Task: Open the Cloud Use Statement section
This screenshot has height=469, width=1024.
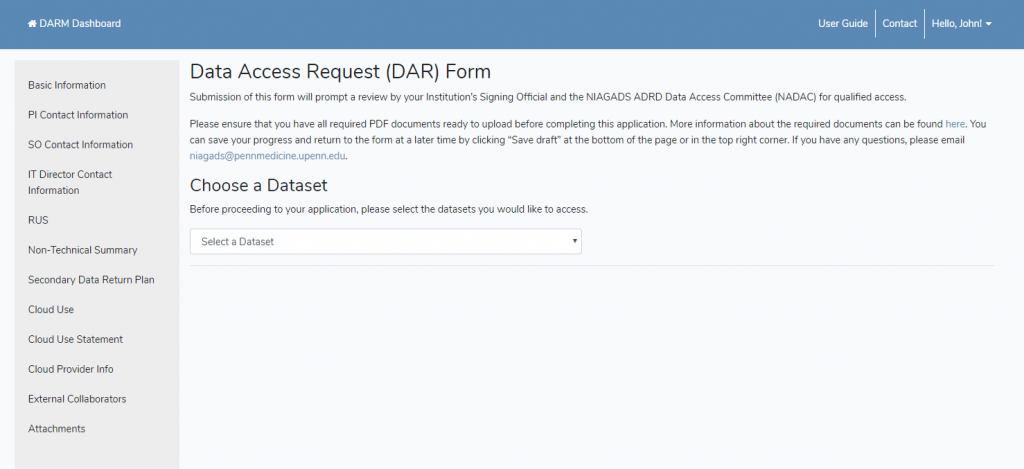Action: point(75,340)
